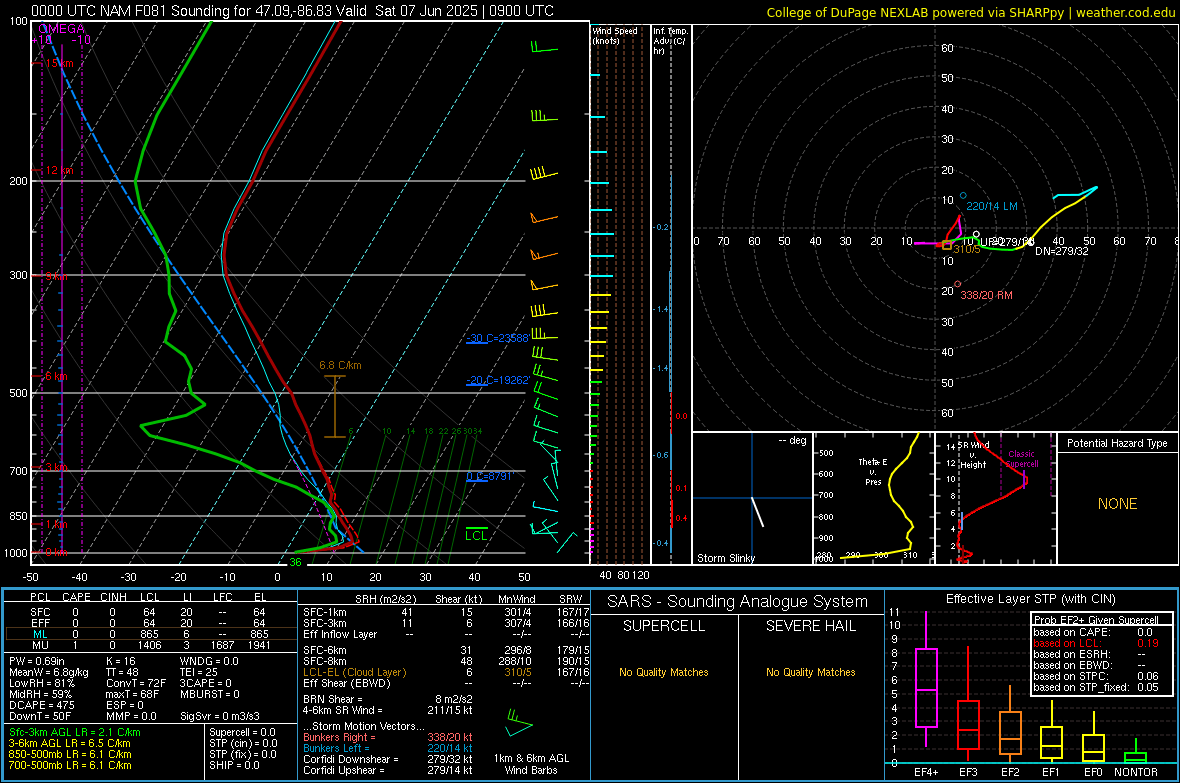1180x783 pixels.
Task: Click the MeanW = 6.8g/kg value
Action: tap(49, 672)
